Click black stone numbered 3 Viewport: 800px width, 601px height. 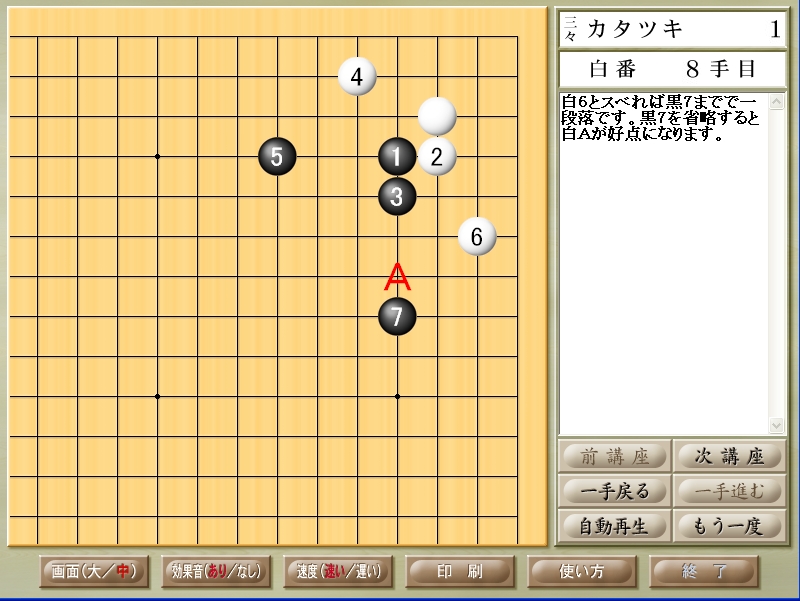[397, 196]
